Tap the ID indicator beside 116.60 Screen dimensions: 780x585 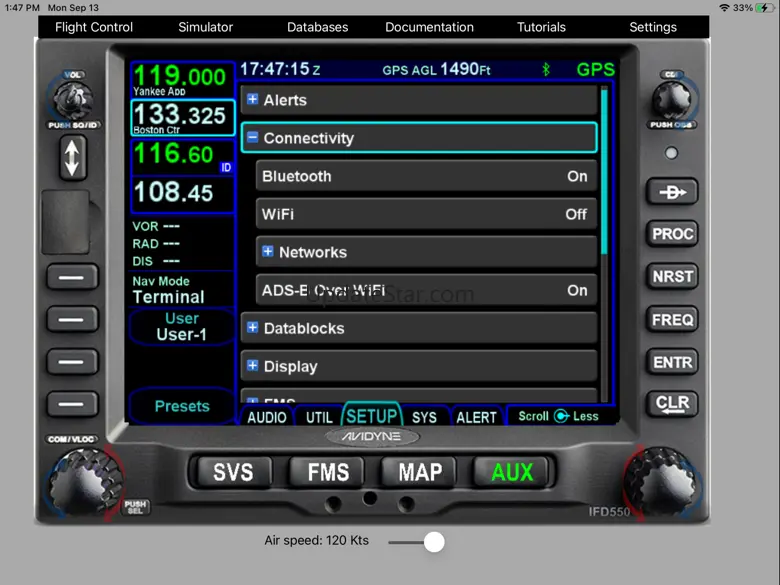226,168
